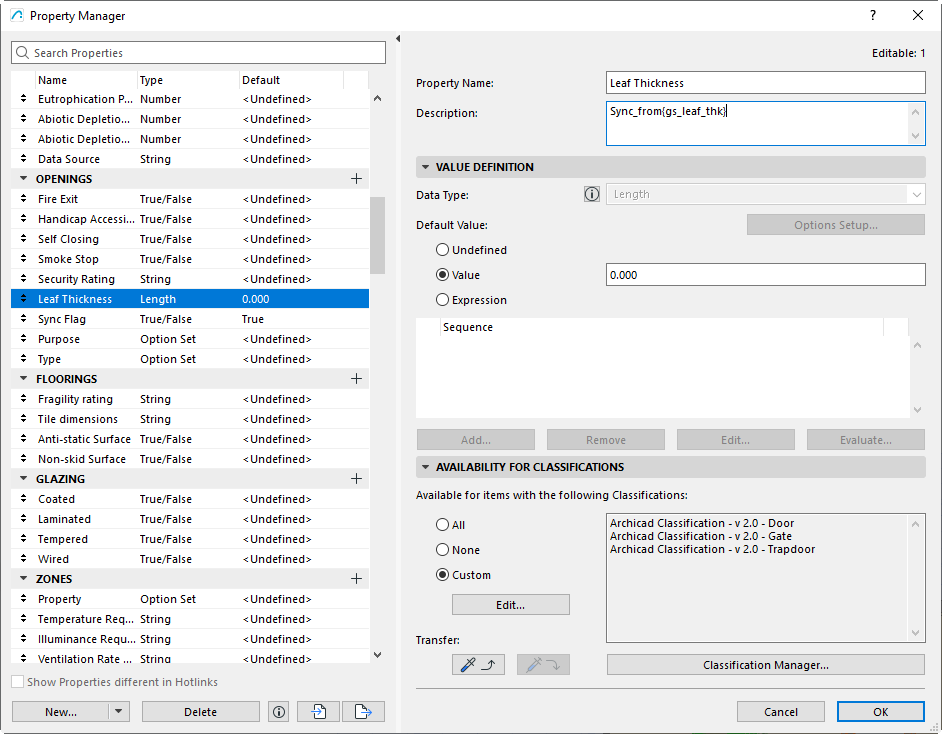Select the Anti-static Surface property

(x=190, y=439)
